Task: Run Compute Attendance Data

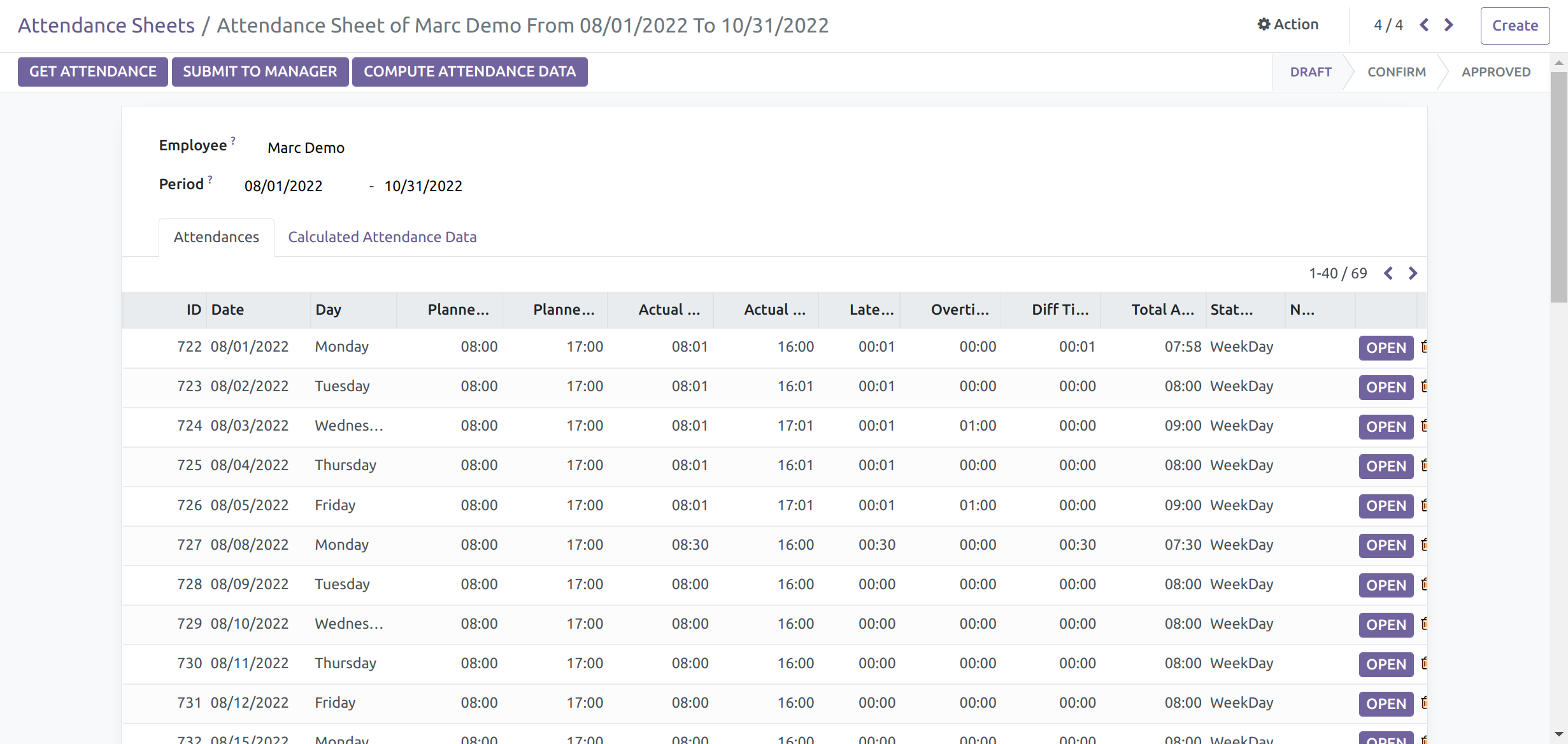Action: coord(469,71)
